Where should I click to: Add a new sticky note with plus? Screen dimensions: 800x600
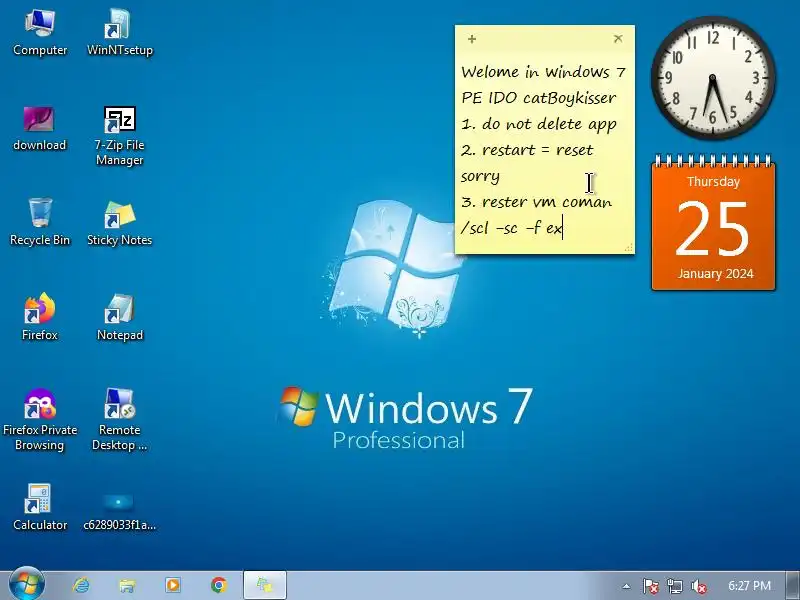tap(472, 39)
